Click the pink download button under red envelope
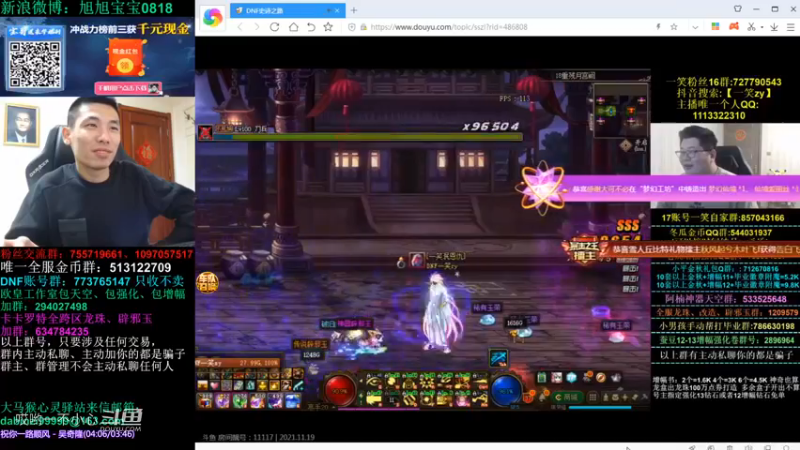This screenshot has width=800, height=450. [128, 88]
